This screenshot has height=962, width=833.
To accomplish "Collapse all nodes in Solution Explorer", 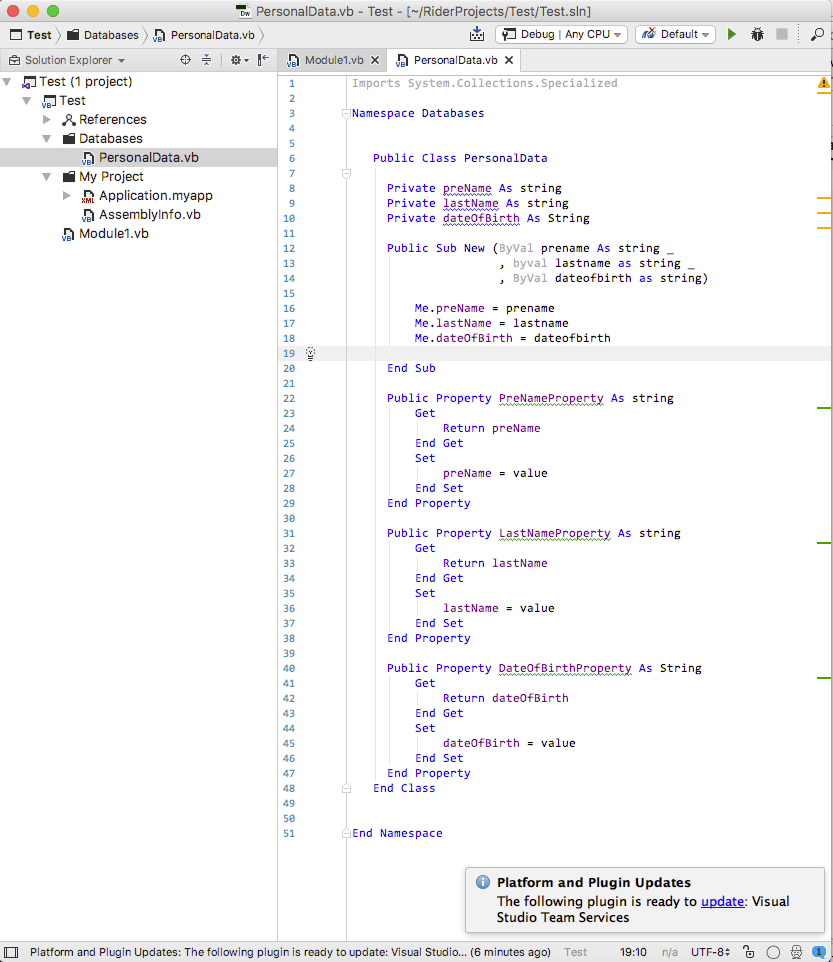I will pos(206,60).
